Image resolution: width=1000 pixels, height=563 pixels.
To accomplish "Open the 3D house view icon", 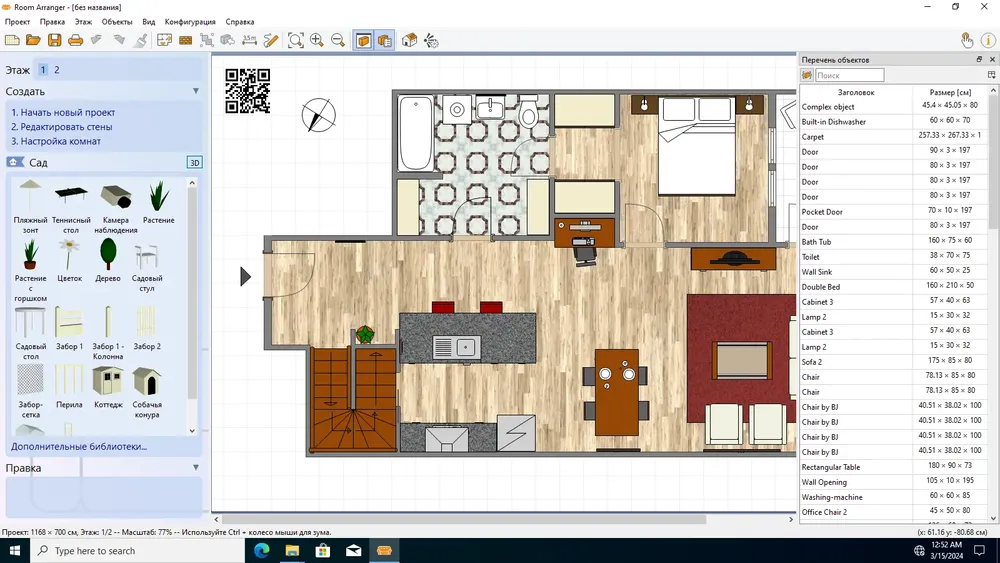I will [x=409, y=40].
